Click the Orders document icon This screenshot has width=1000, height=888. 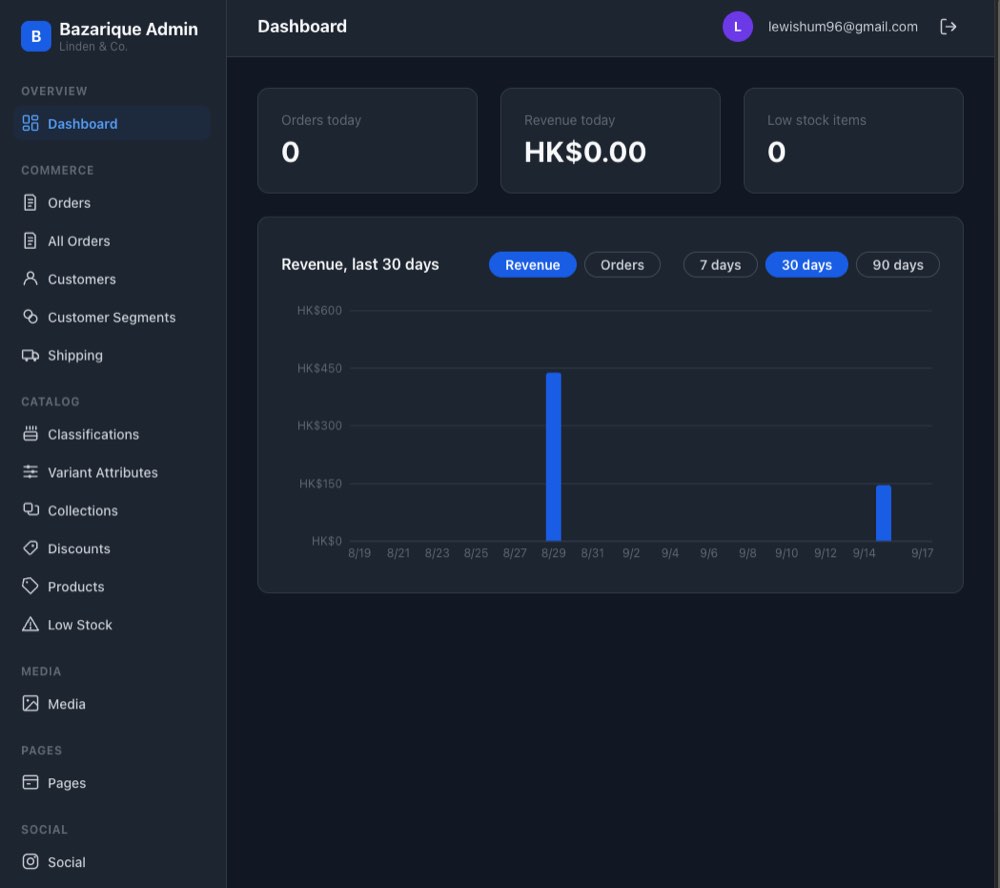[x=30, y=203]
